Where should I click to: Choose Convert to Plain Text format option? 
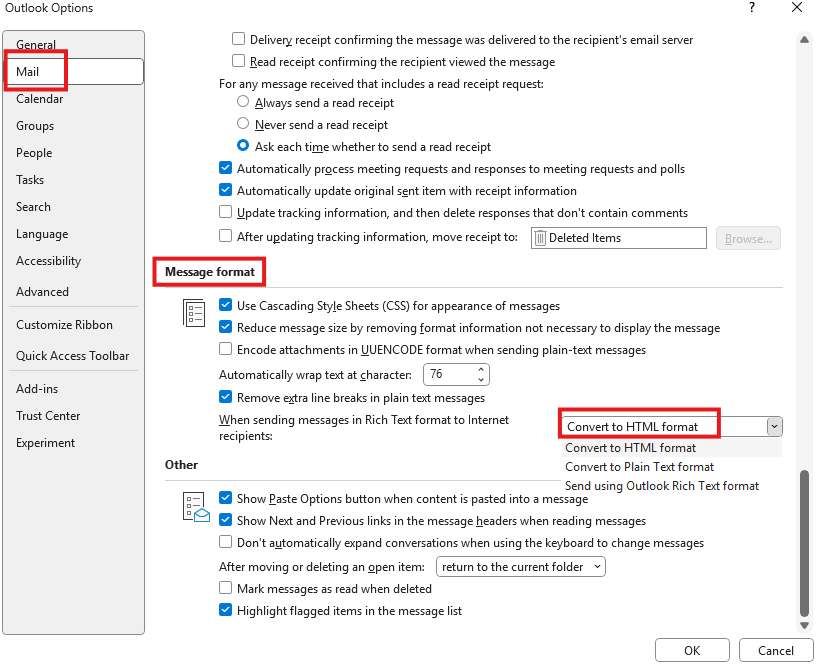click(x=639, y=467)
